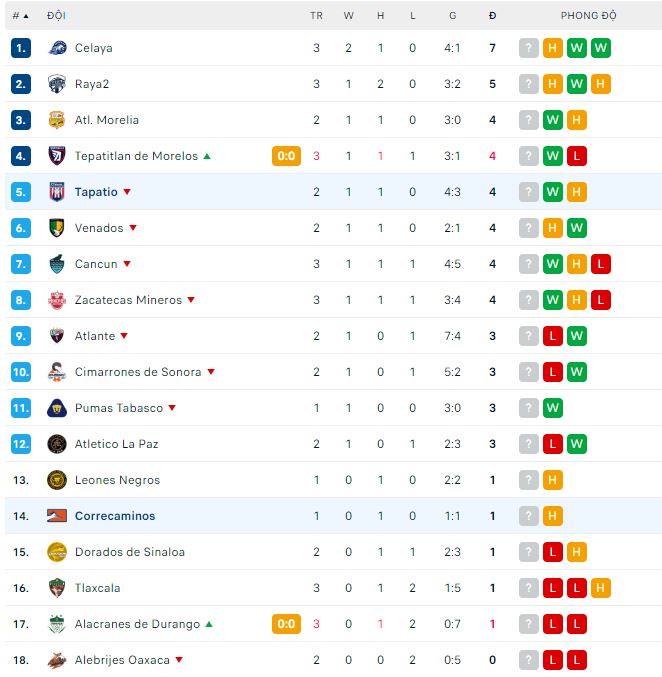Viewport: 662px width, 677px height.
Task: Sort standings by TR matches played column
Action: coord(317,16)
